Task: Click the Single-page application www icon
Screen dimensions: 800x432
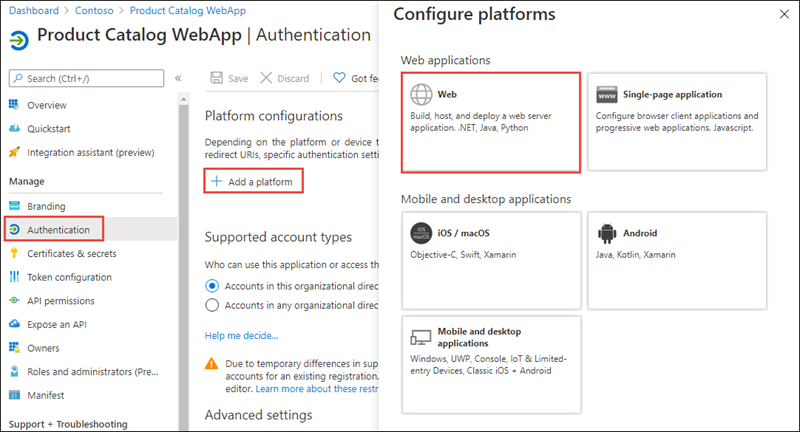Action: (x=607, y=94)
